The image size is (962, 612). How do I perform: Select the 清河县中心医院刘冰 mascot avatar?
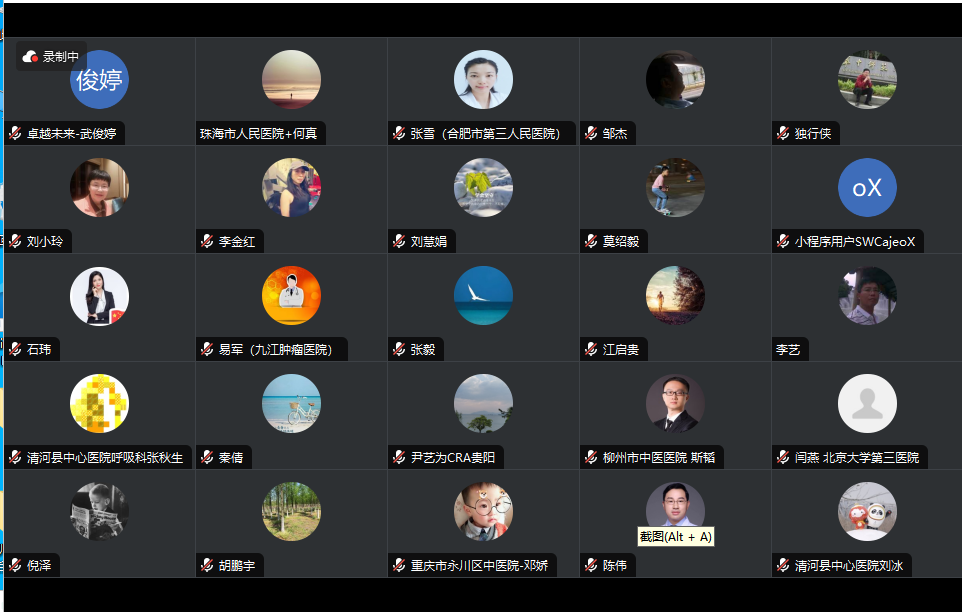pyautogui.click(x=867, y=511)
